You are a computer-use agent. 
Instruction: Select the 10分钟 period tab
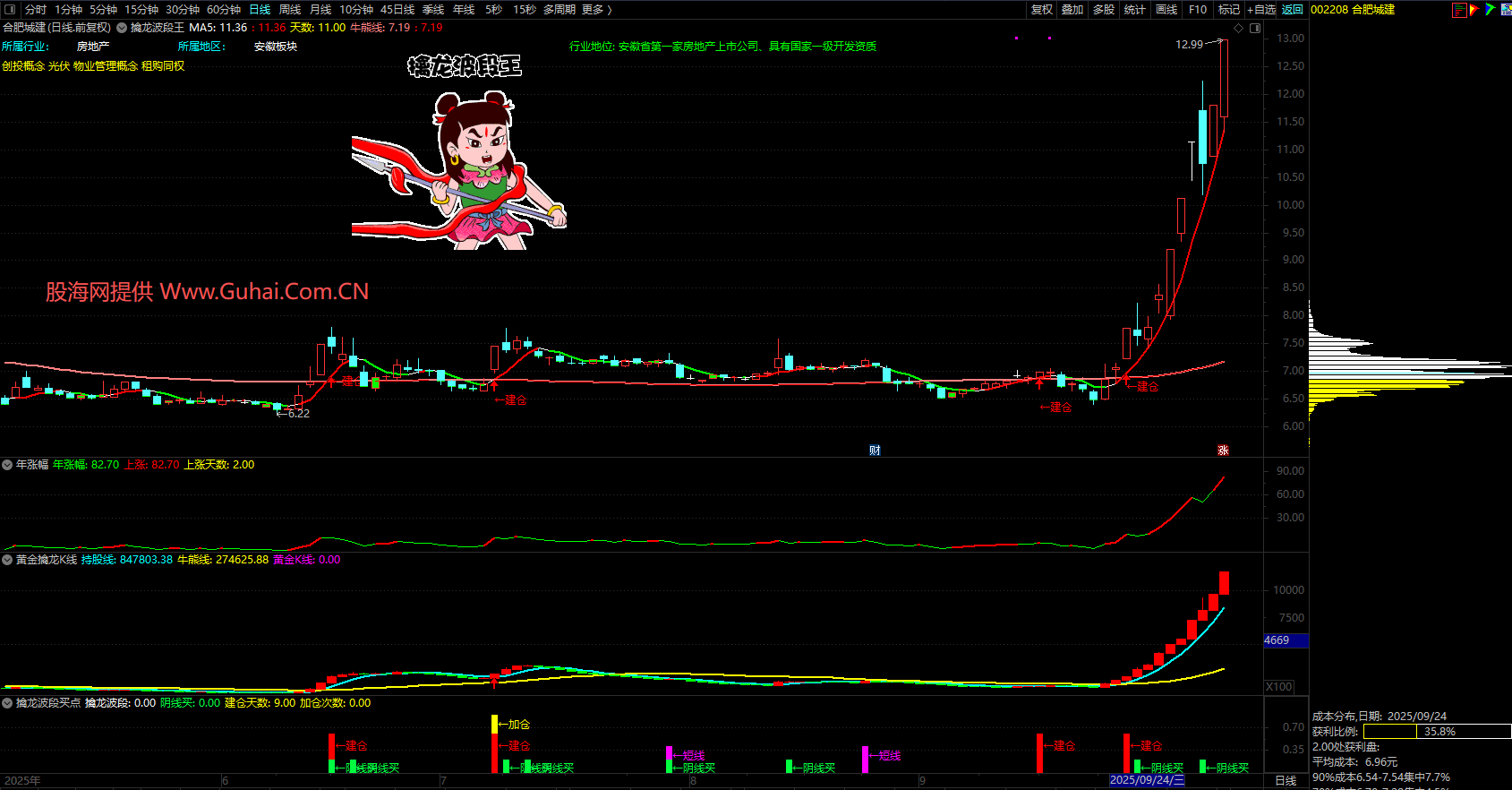356,10
